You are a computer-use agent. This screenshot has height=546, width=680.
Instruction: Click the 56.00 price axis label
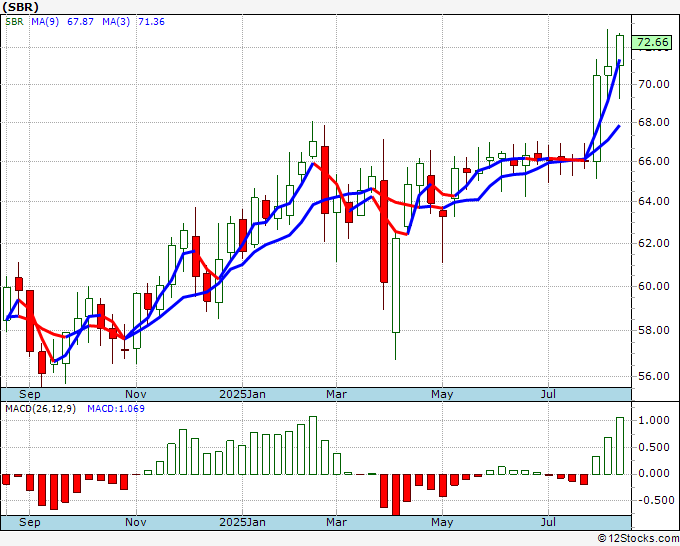[x=654, y=376]
